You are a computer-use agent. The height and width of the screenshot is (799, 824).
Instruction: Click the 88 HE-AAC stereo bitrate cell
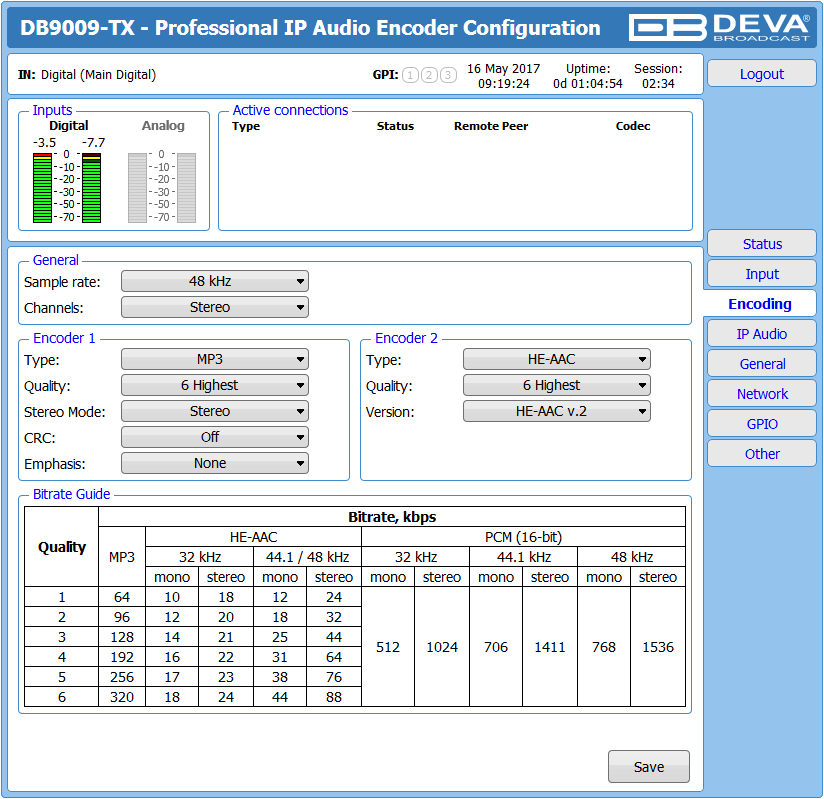tap(334, 697)
